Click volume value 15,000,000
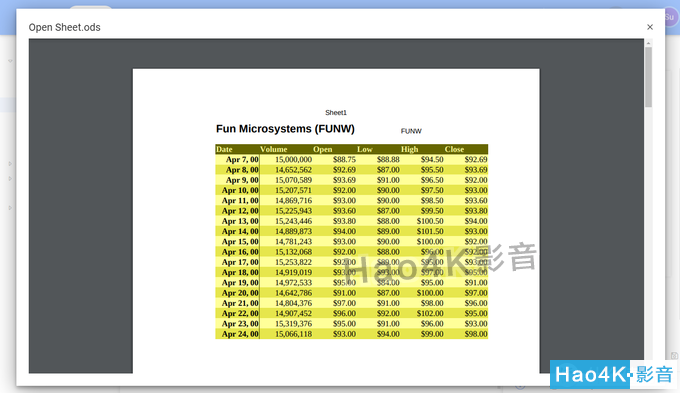The height and width of the screenshot is (393, 680). click(x=293, y=160)
